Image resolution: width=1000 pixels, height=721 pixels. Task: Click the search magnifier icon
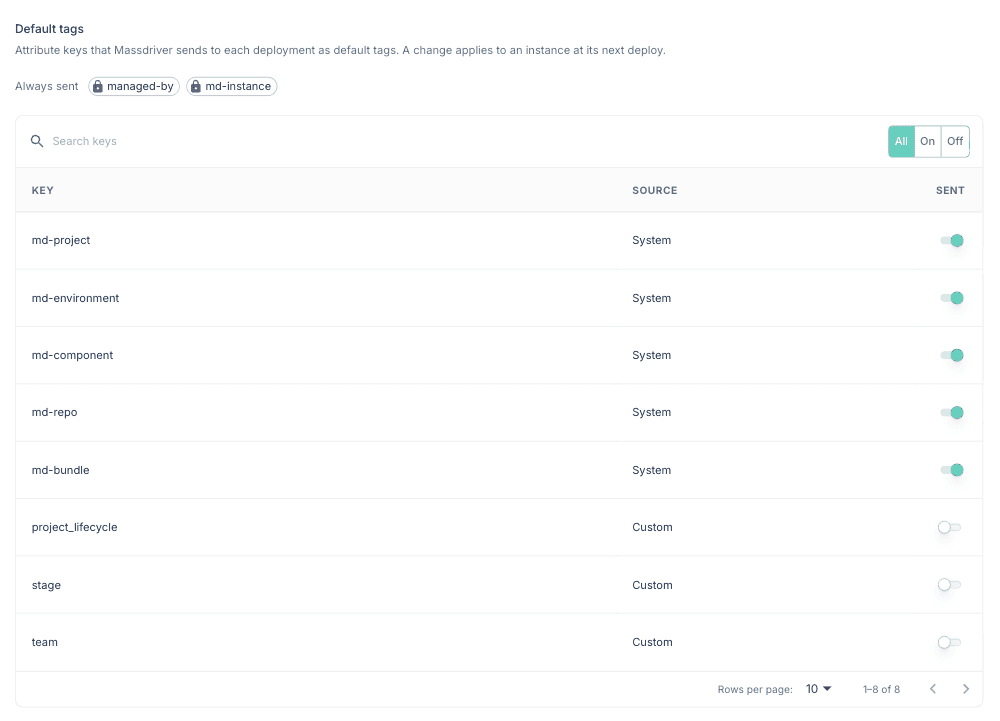(x=37, y=141)
